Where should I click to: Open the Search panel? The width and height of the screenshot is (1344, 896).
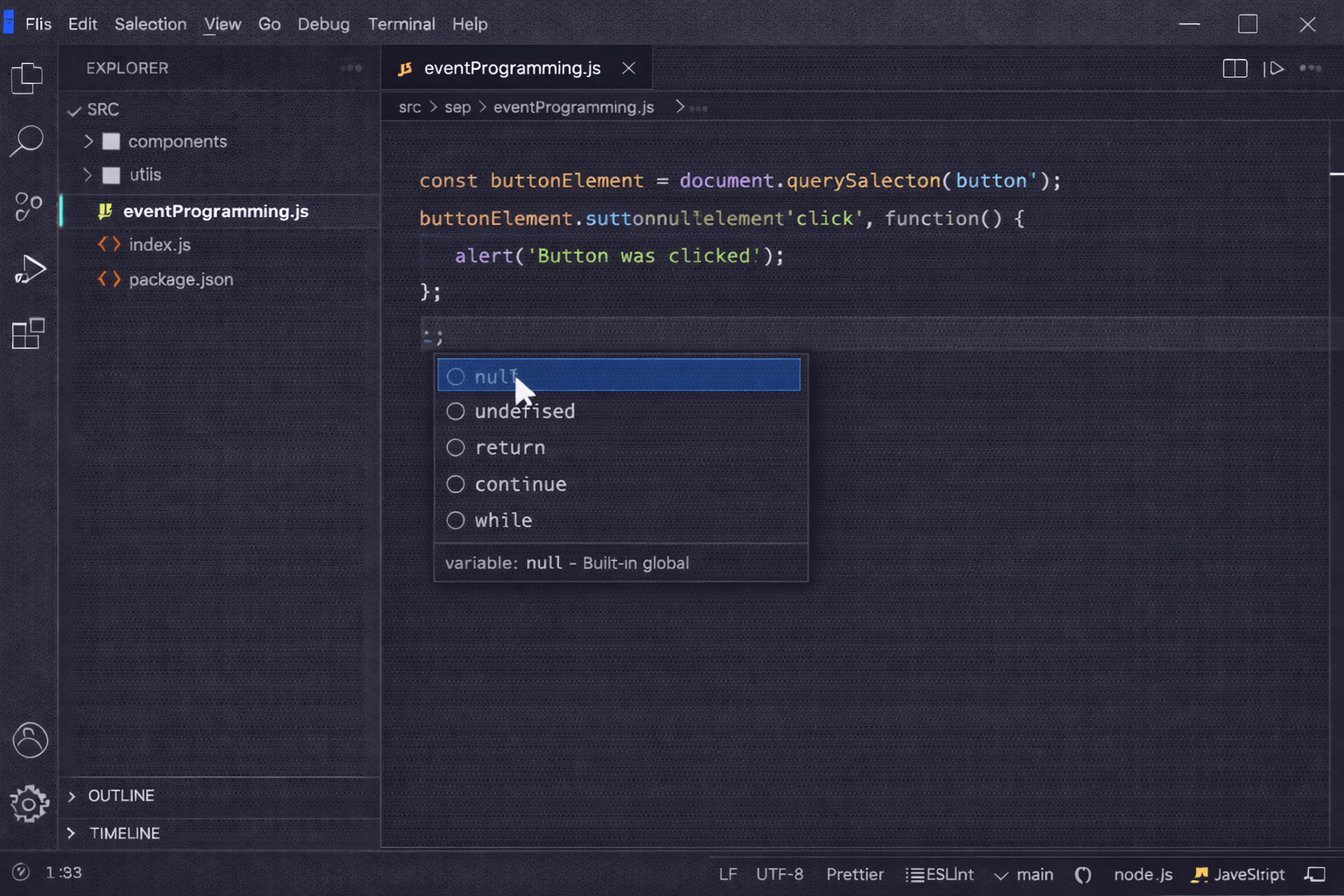(x=27, y=140)
